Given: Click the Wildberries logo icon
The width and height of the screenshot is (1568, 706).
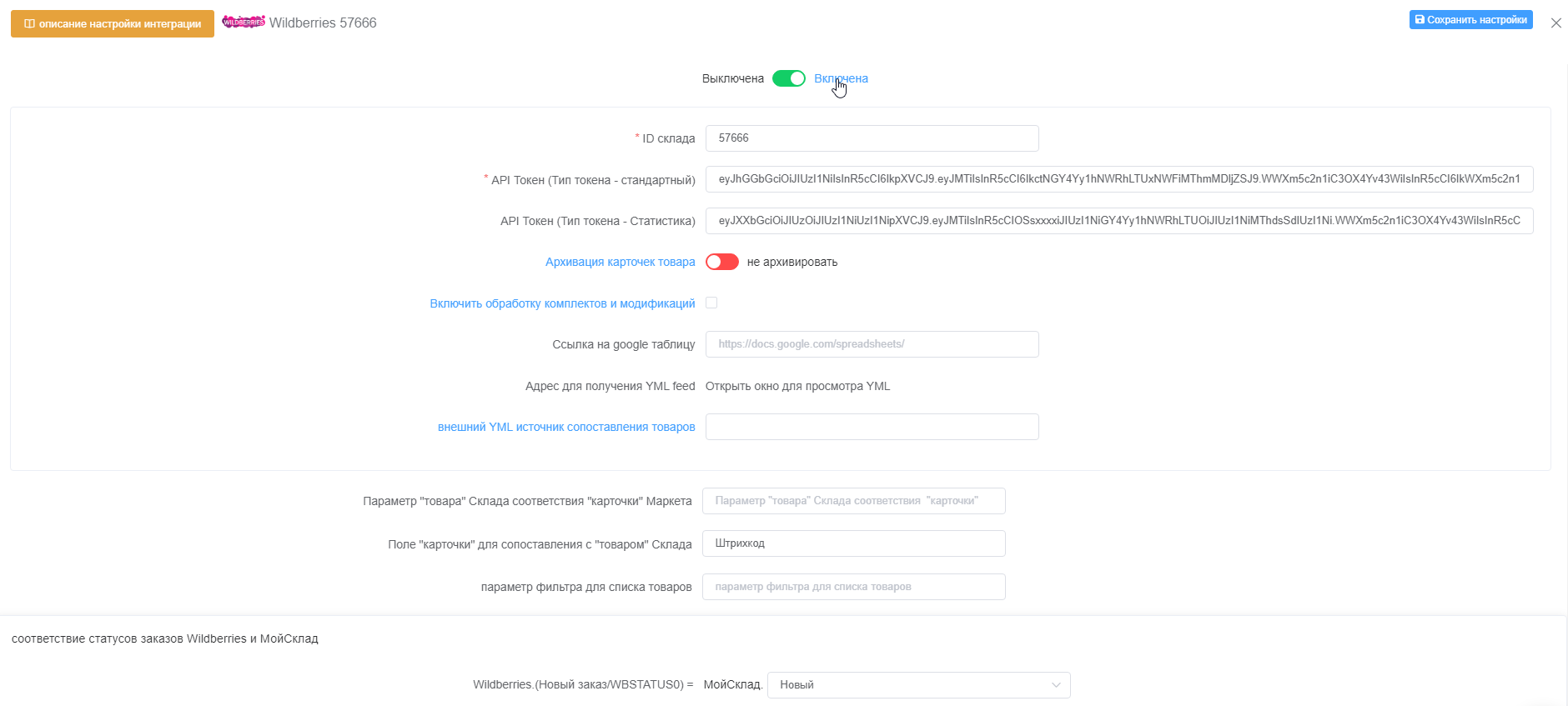Looking at the screenshot, I should tap(244, 23).
